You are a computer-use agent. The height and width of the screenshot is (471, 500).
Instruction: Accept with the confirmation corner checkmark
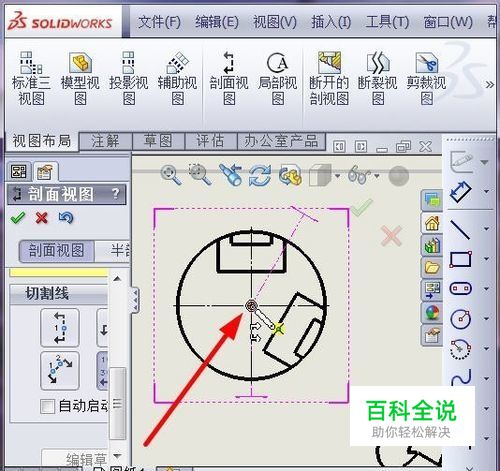pos(361,207)
